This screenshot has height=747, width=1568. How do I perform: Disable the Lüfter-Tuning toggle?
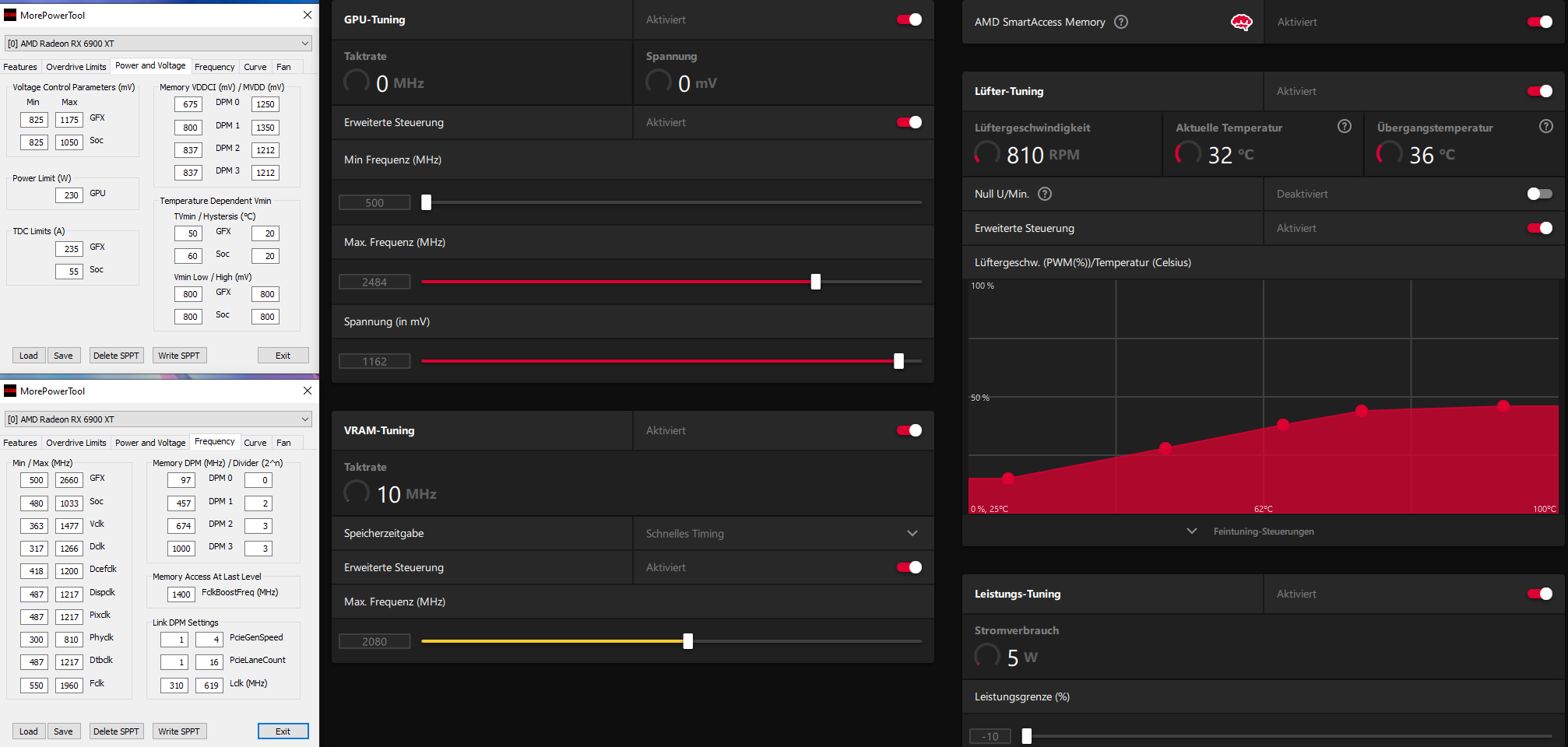tap(1540, 91)
